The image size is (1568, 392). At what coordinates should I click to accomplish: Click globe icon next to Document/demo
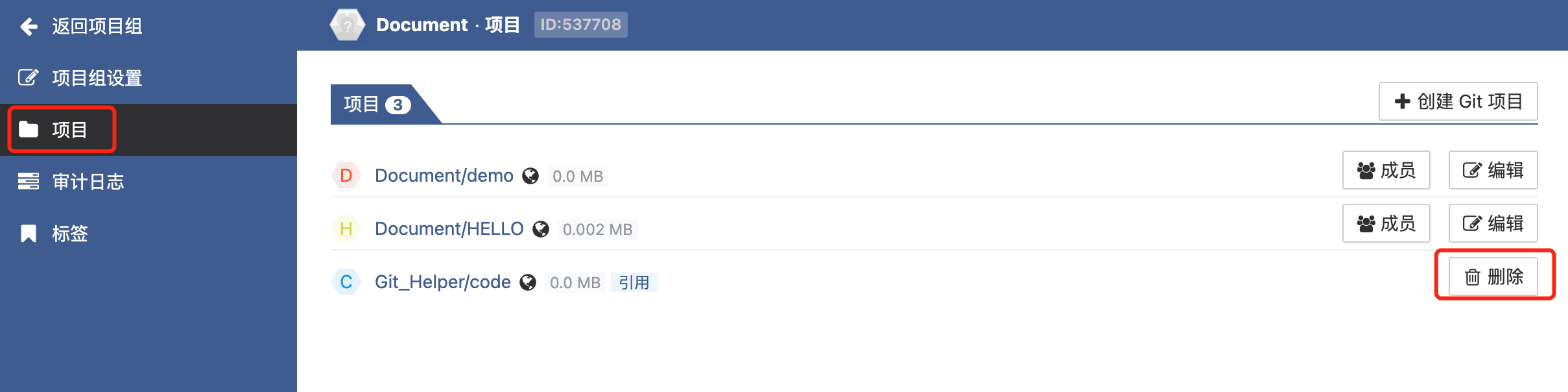click(530, 176)
